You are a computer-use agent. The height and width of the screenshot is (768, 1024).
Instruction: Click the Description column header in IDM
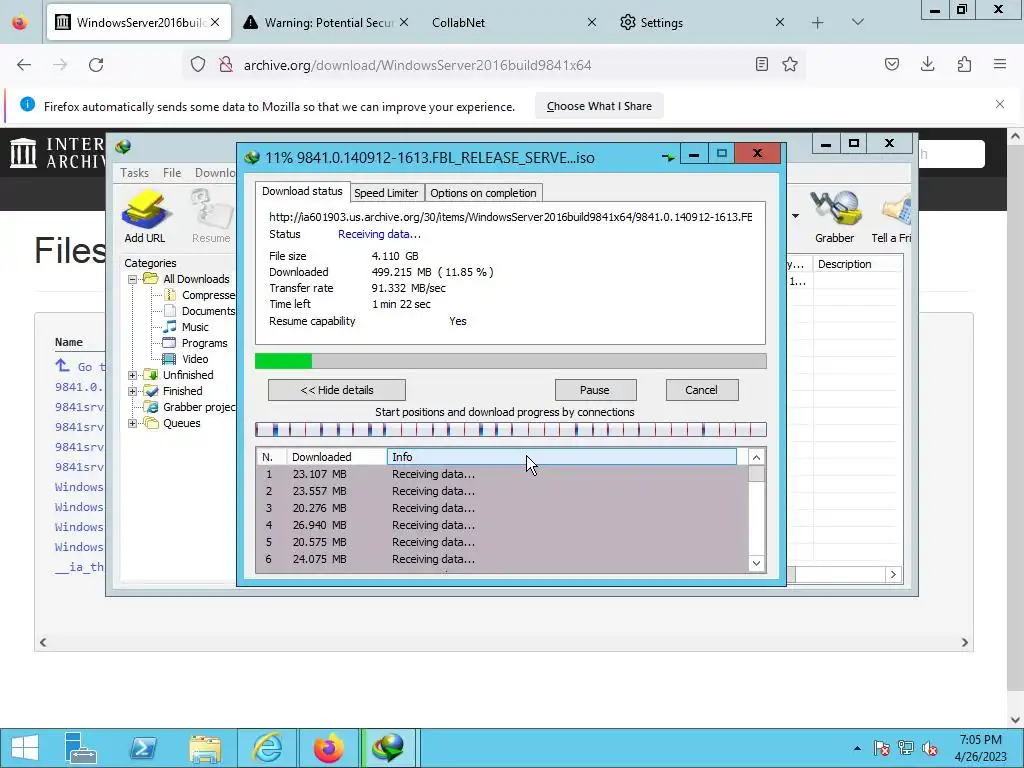(857, 264)
